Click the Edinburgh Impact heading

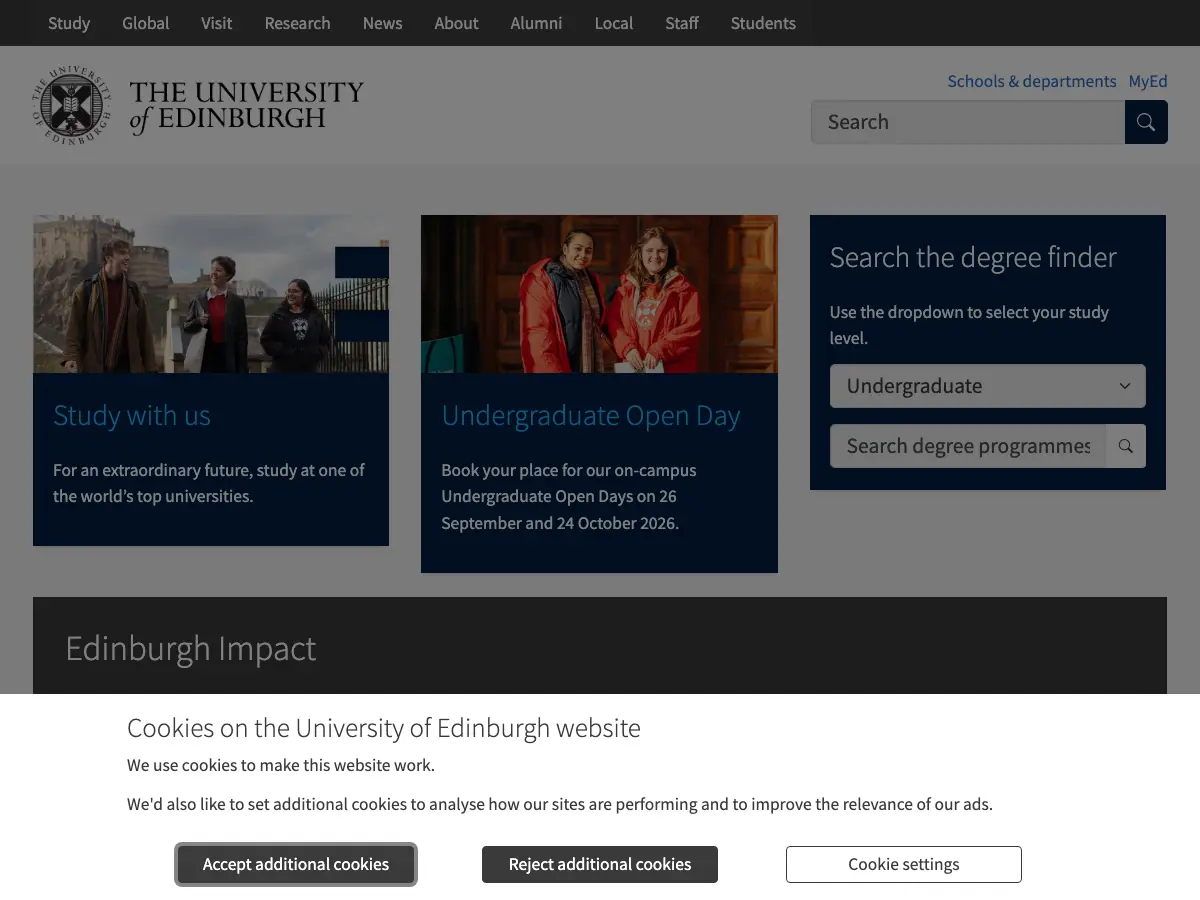pyautogui.click(x=190, y=648)
